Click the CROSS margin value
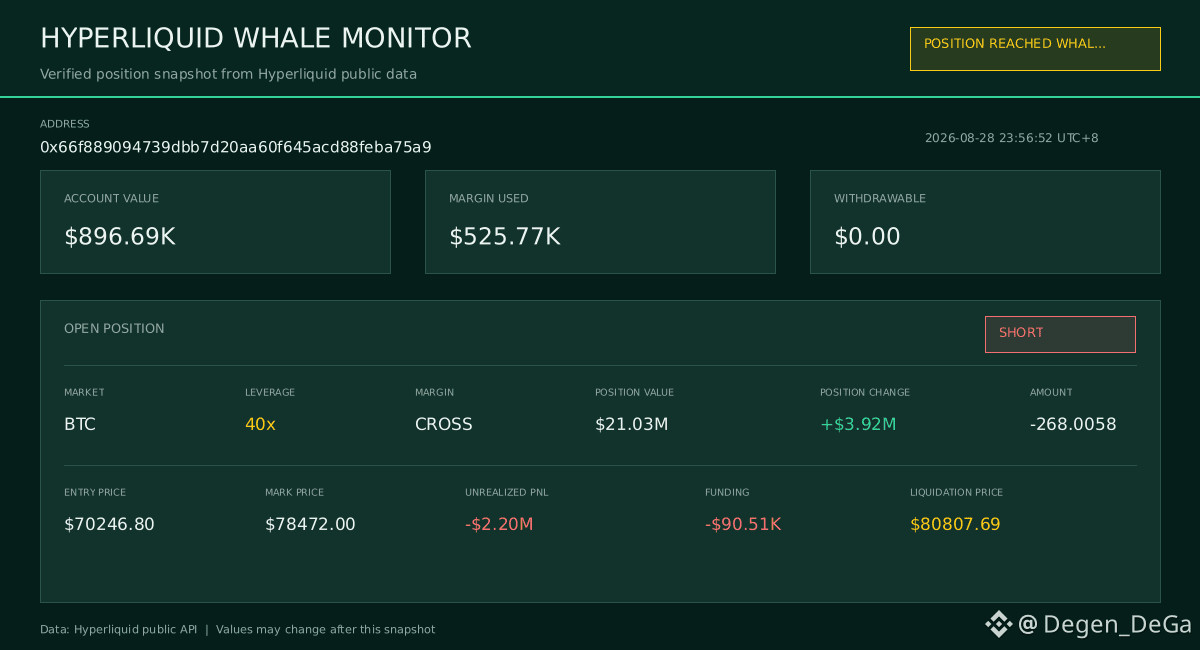 point(444,424)
